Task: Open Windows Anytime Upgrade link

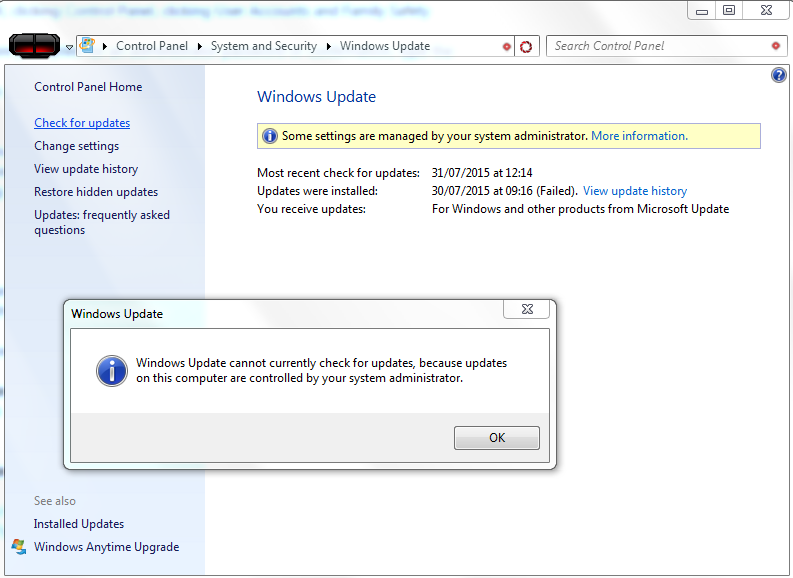Action: pyautogui.click(x=106, y=547)
